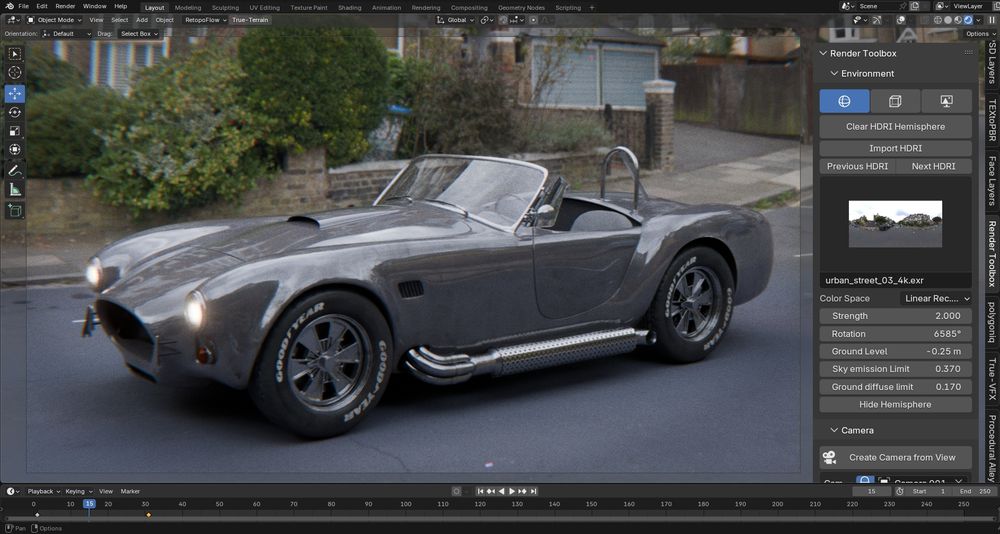Toggle snapping magnet icon
1000x534 pixels.
point(503,20)
